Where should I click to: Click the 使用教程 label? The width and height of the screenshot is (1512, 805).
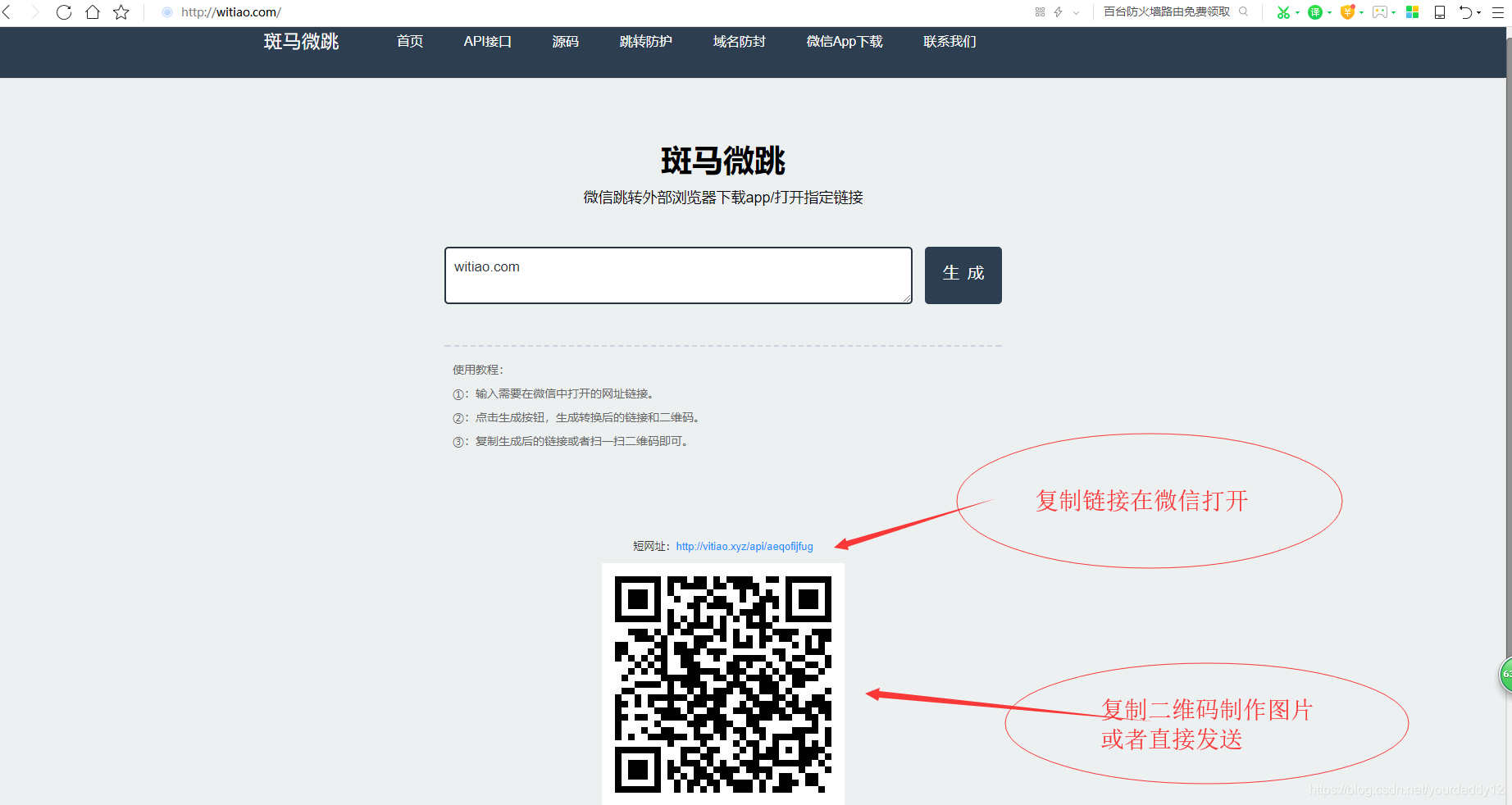point(478,370)
